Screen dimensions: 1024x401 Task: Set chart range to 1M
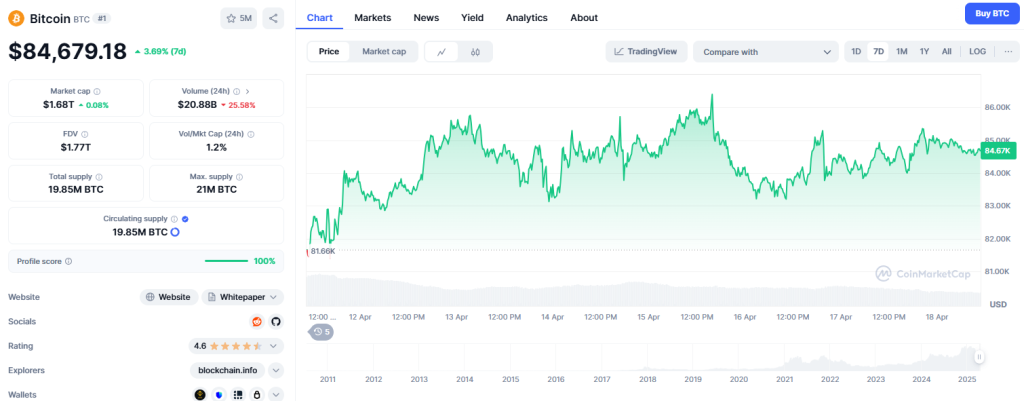(901, 52)
